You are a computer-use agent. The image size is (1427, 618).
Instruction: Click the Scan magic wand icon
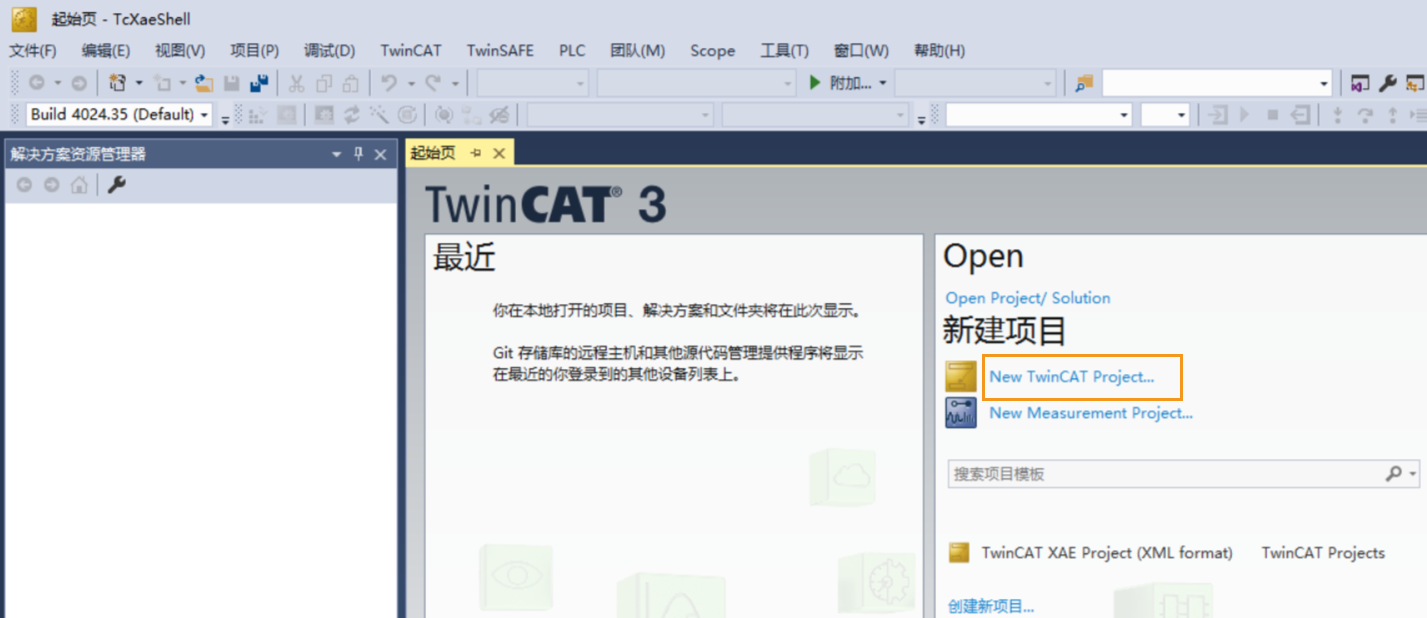point(379,115)
